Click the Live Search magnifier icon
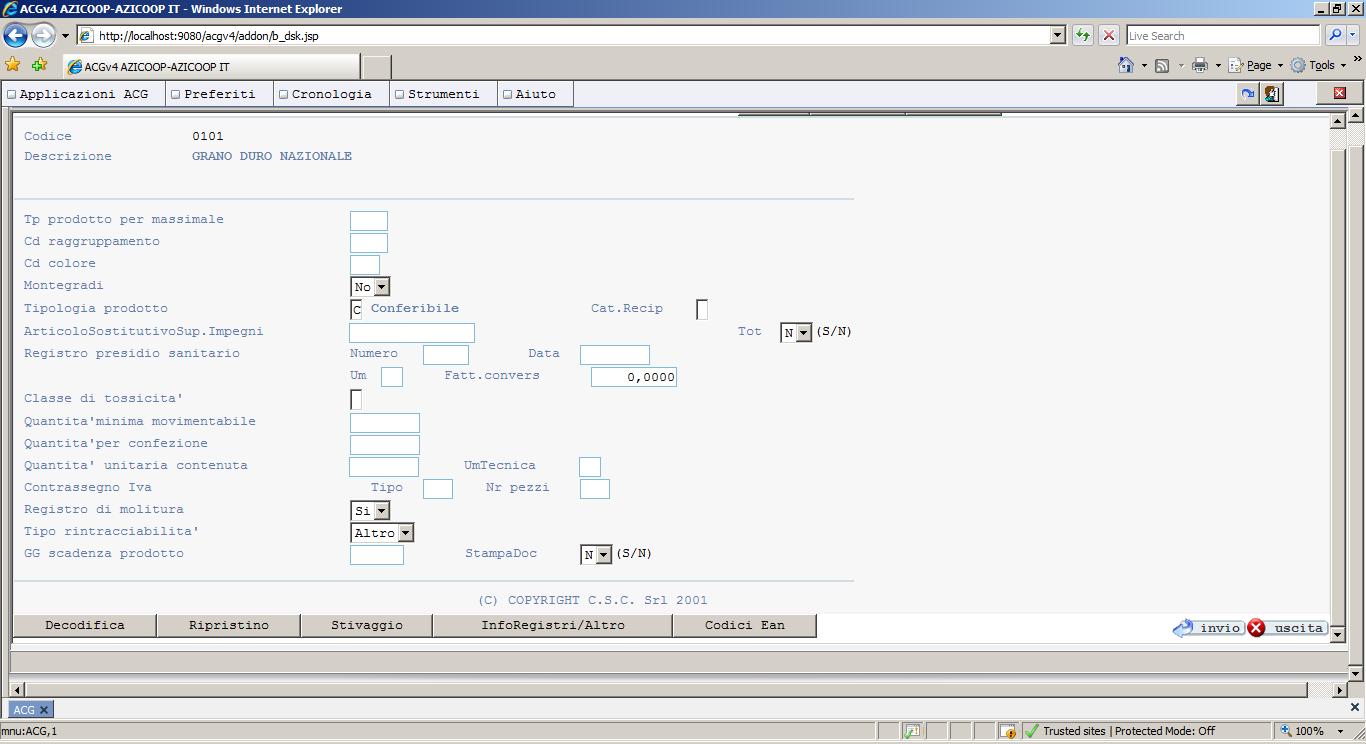1366x744 pixels. pos(1334,35)
